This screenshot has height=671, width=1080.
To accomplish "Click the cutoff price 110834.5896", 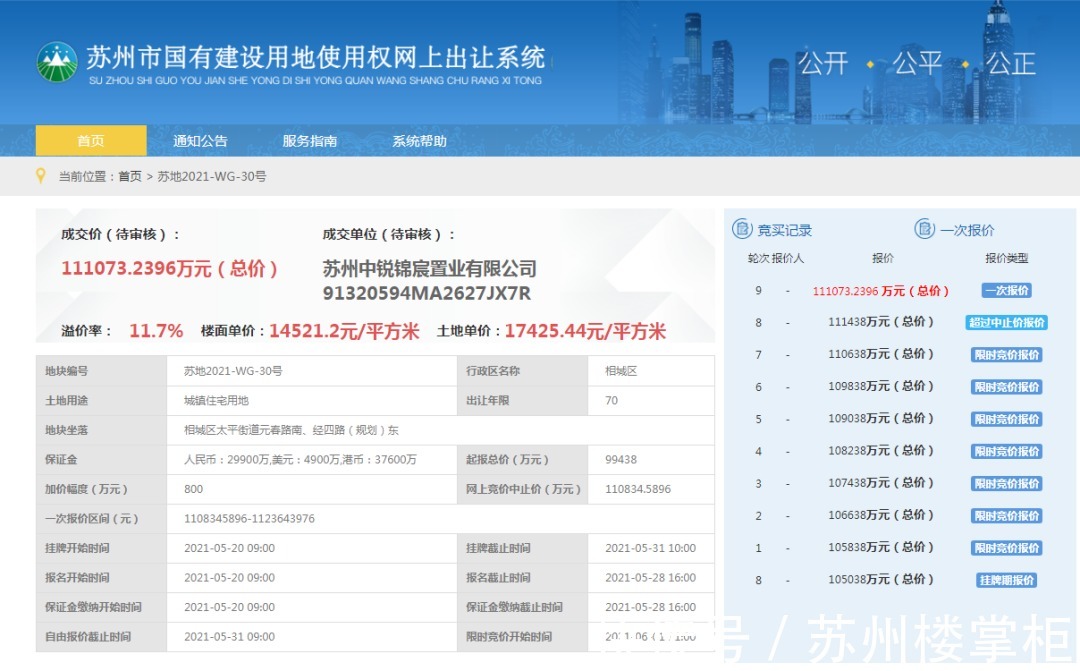I will [x=638, y=489].
